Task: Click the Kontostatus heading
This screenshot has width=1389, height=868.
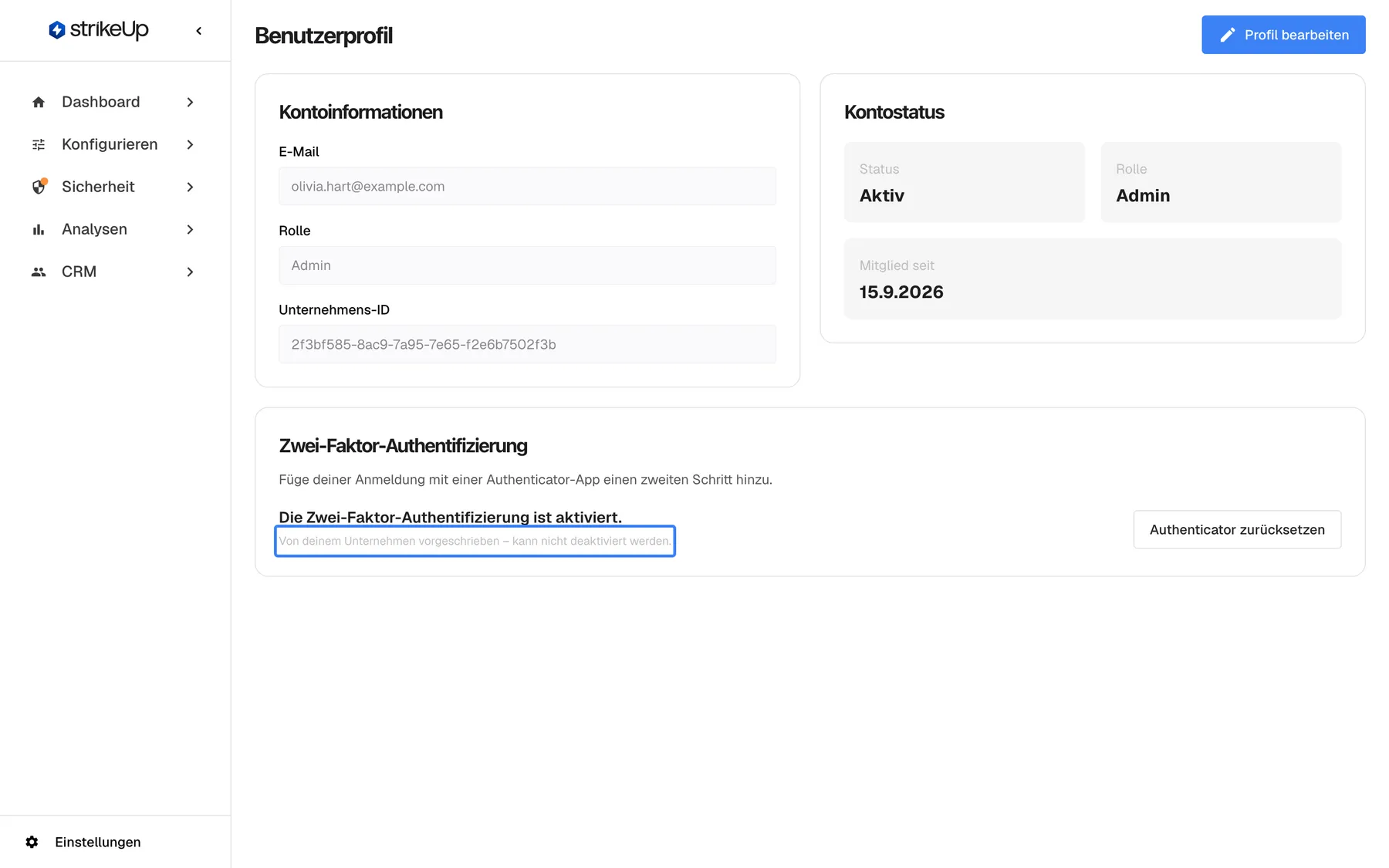Action: (894, 112)
